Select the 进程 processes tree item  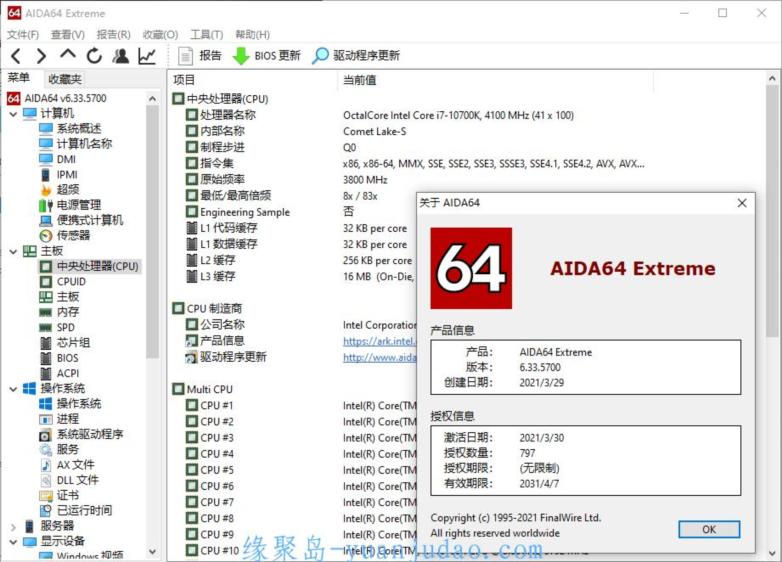point(59,419)
